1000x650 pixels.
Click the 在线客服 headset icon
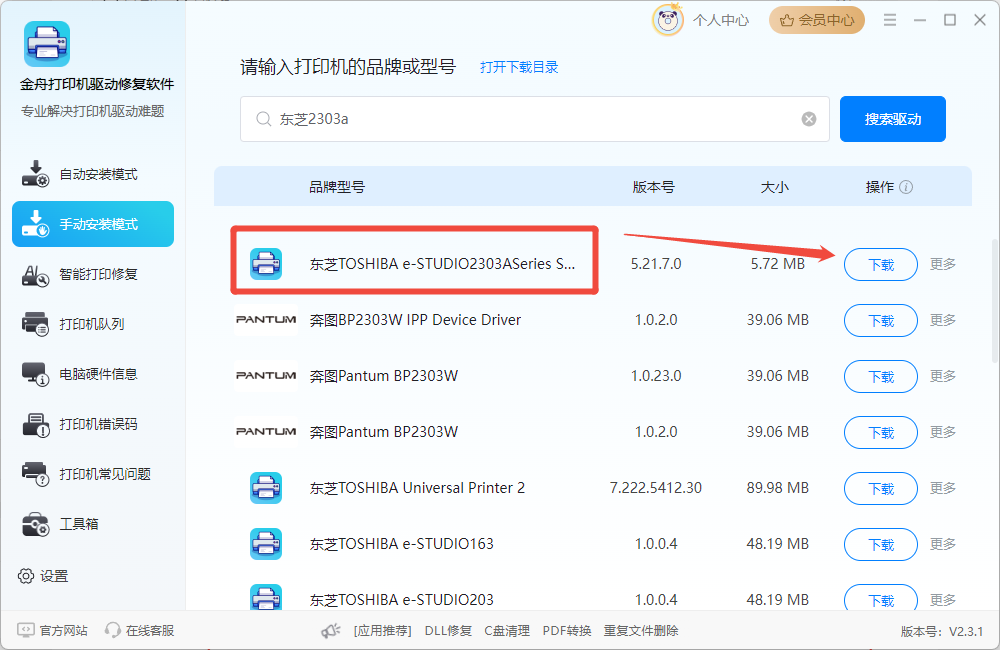point(113,630)
